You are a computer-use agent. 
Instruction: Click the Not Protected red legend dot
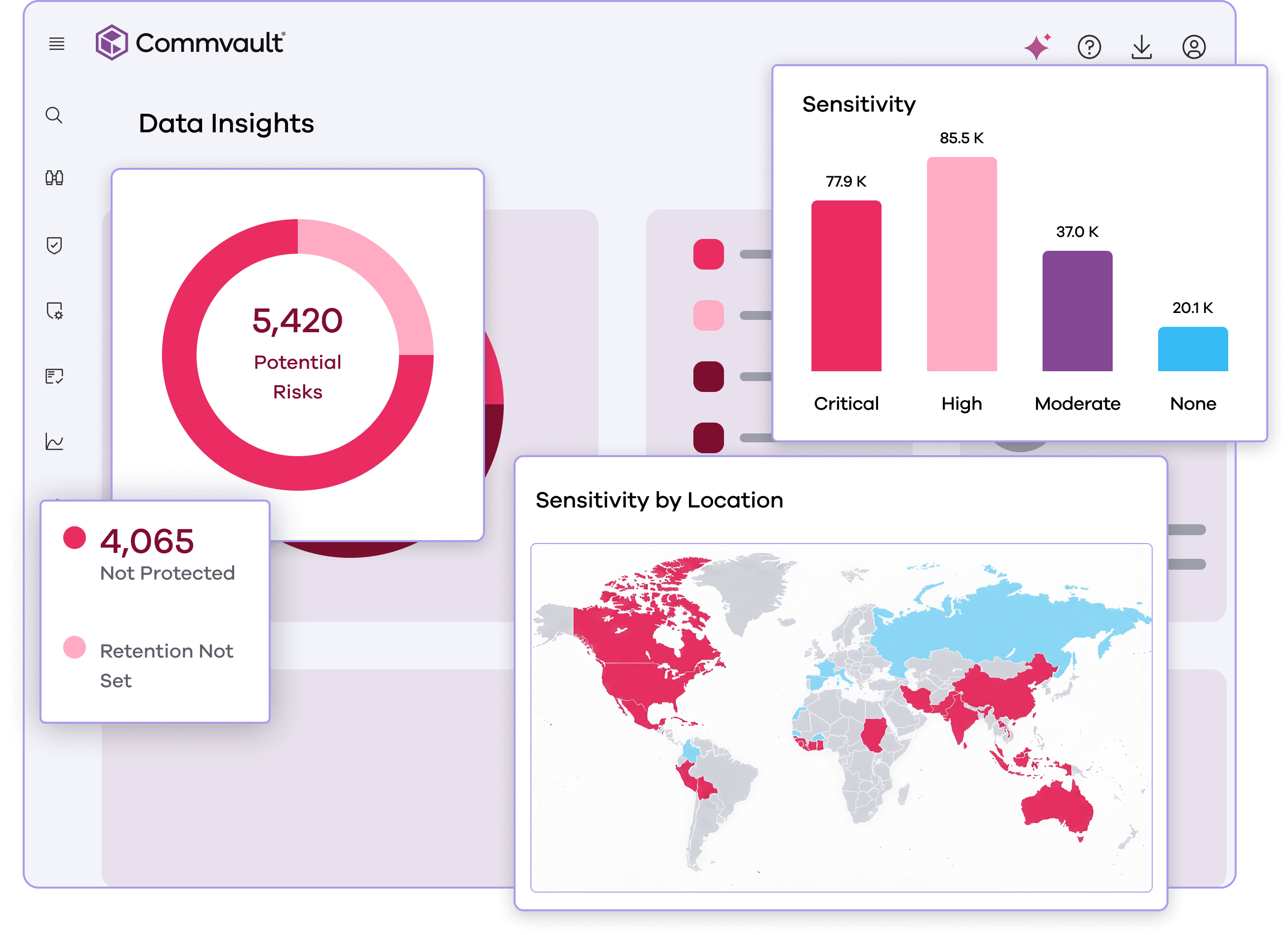pos(75,538)
